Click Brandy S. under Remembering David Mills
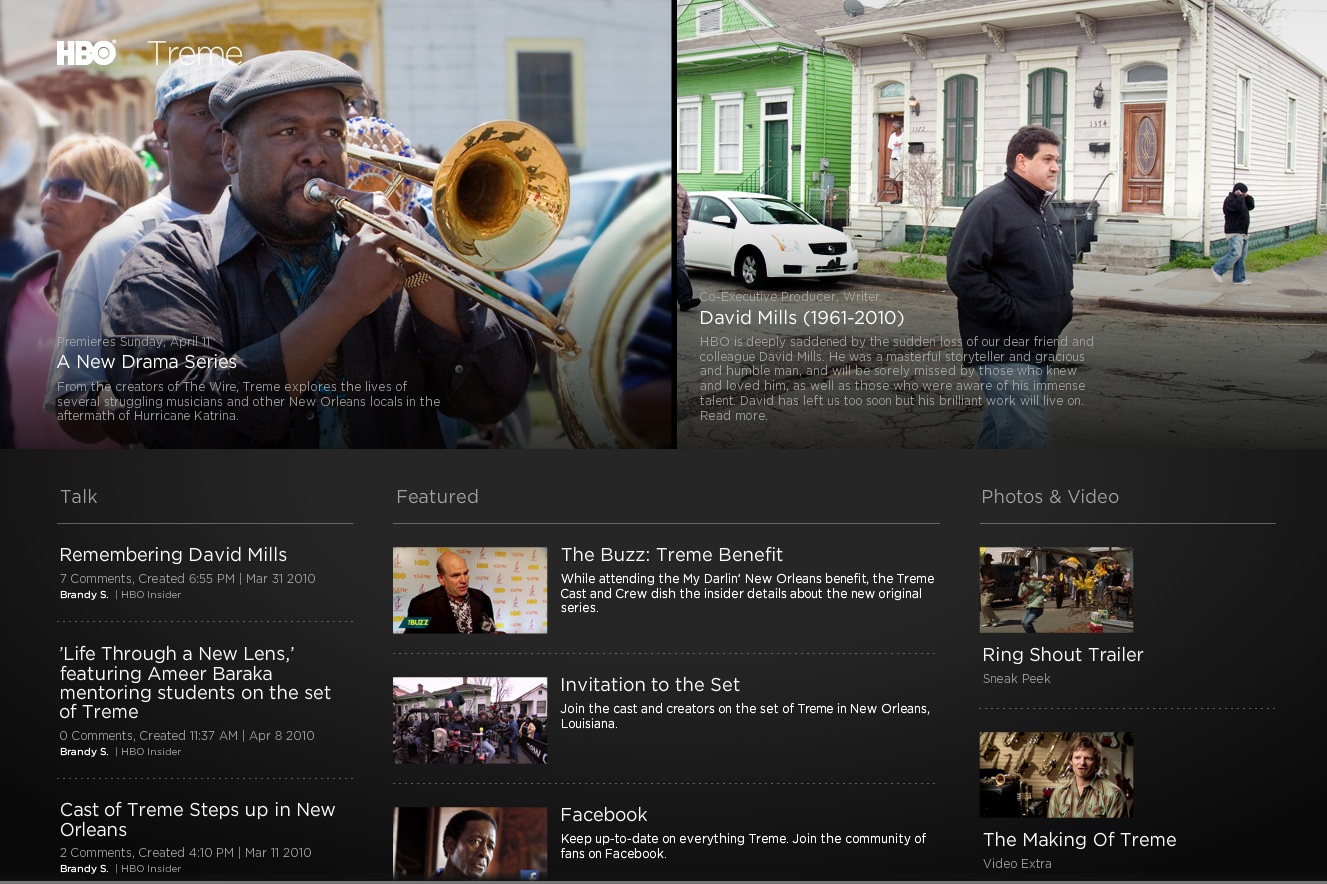Image resolution: width=1327 pixels, height=884 pixels. 84,595
